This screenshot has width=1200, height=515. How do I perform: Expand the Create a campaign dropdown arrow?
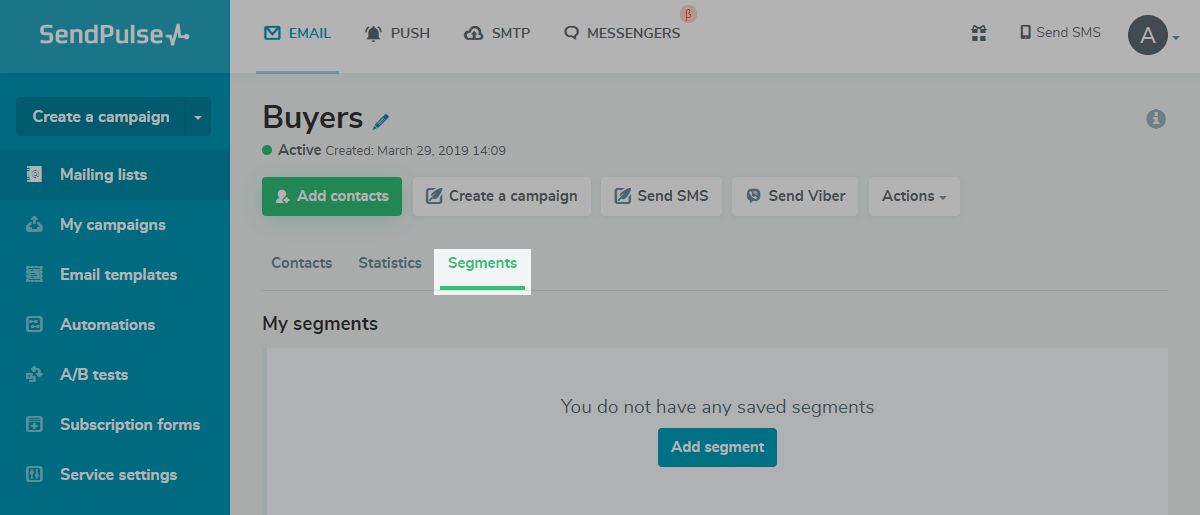(x=198, y=117)
